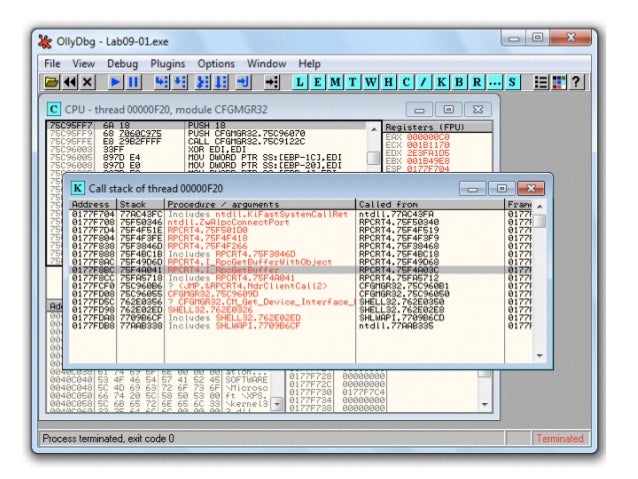638x479 pixels.
Task: Select CALL CFGMGR32.75C9122C instruction
Action: coord(207,141)
